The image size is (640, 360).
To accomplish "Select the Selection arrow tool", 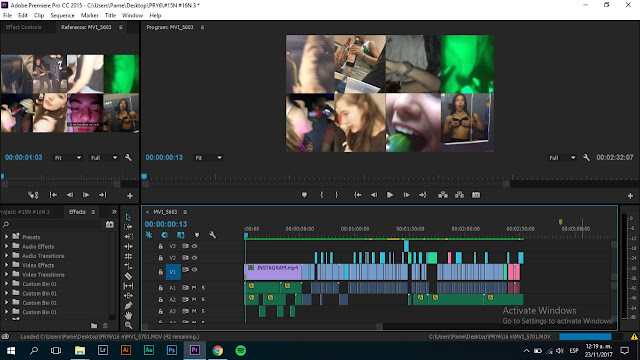I will [x=128, y=217].
